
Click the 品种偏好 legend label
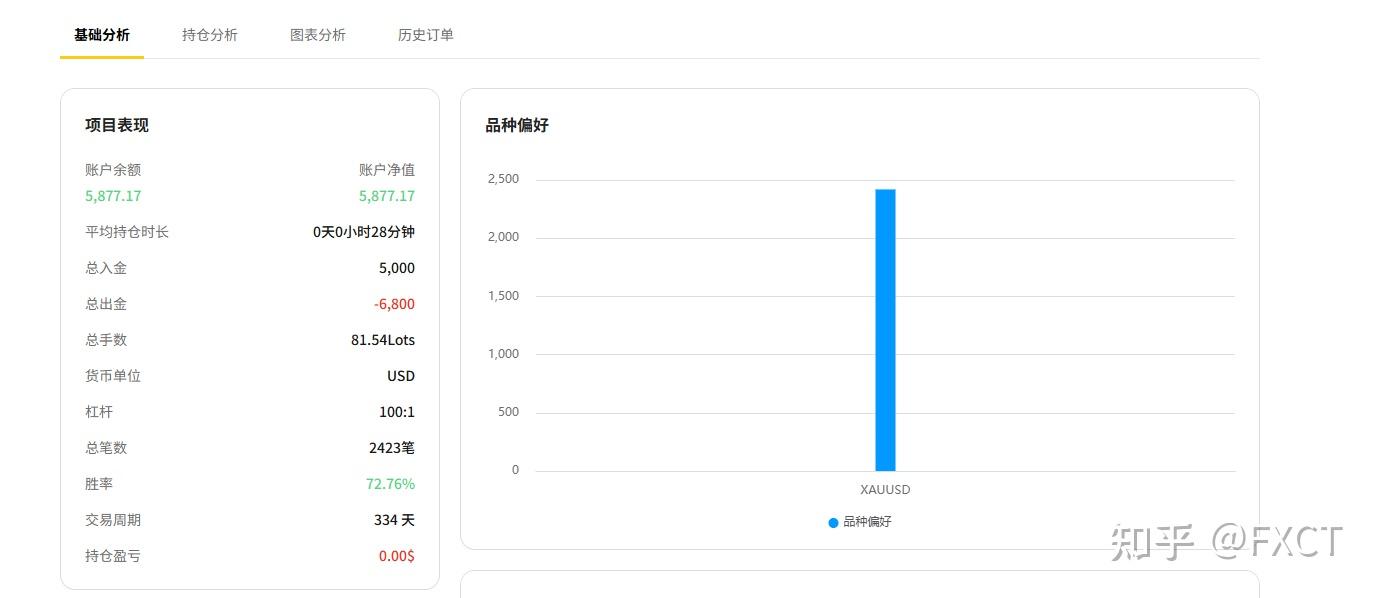867,522
